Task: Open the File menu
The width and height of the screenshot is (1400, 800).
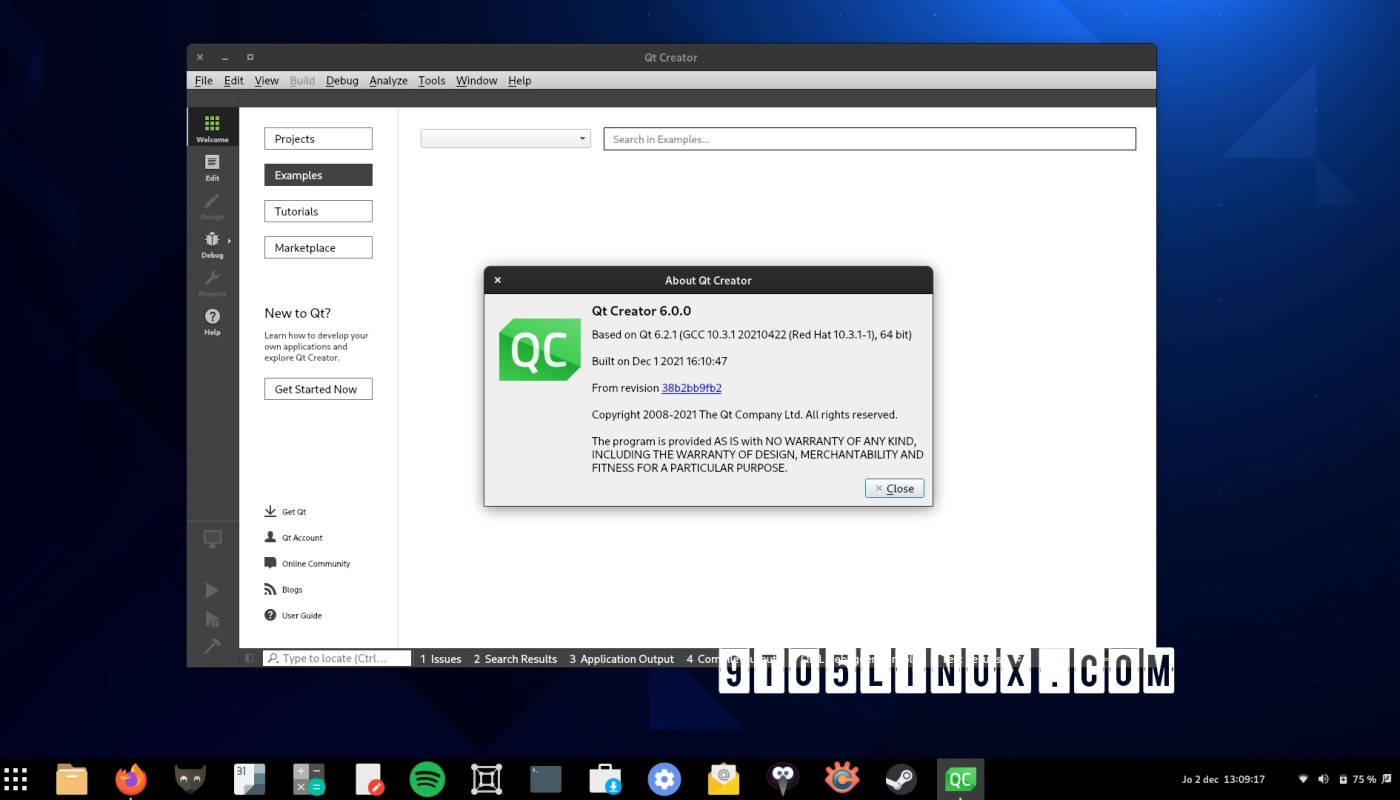Action: pos(203,81)
